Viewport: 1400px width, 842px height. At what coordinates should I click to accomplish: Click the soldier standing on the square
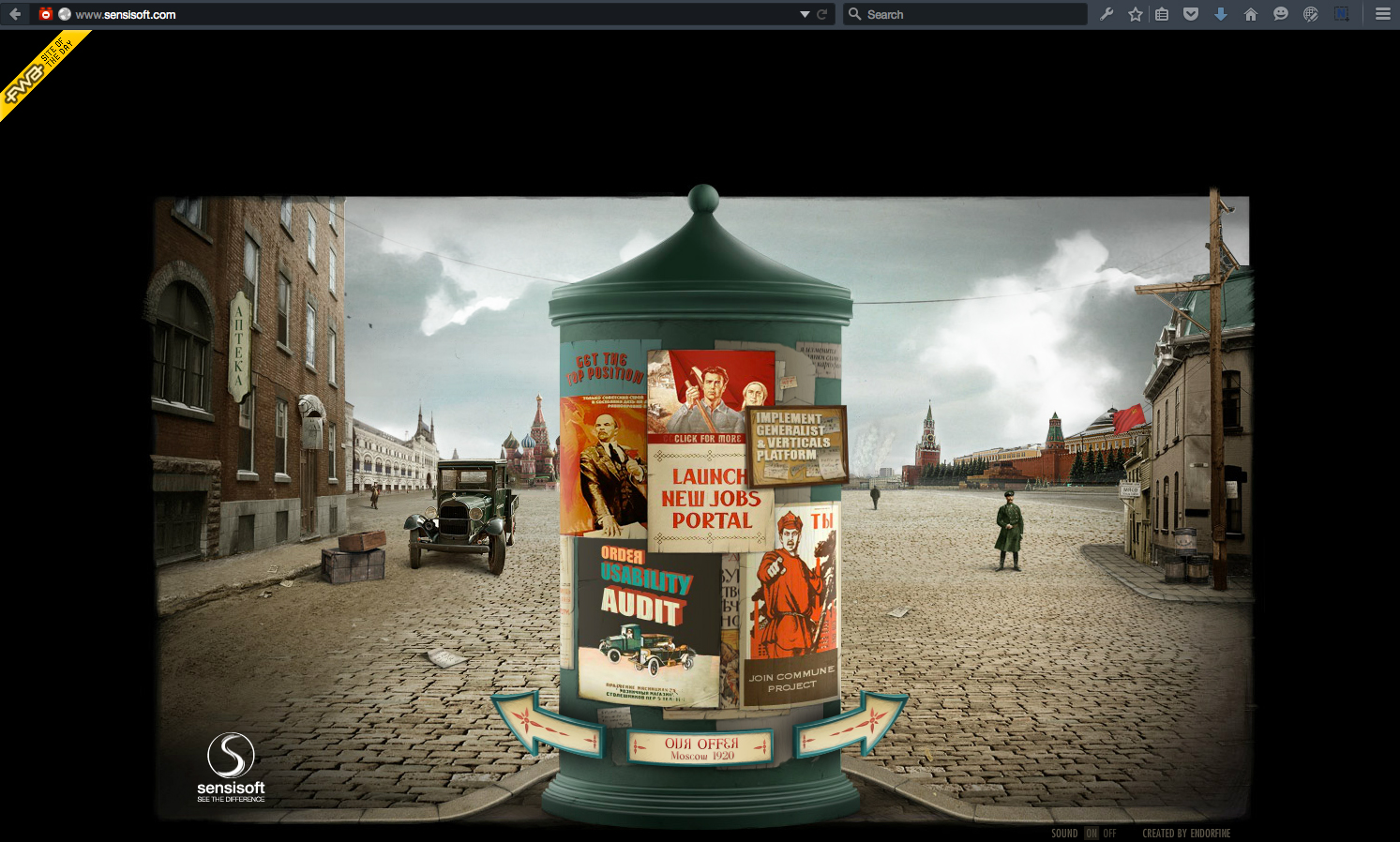pos(1009,530)
